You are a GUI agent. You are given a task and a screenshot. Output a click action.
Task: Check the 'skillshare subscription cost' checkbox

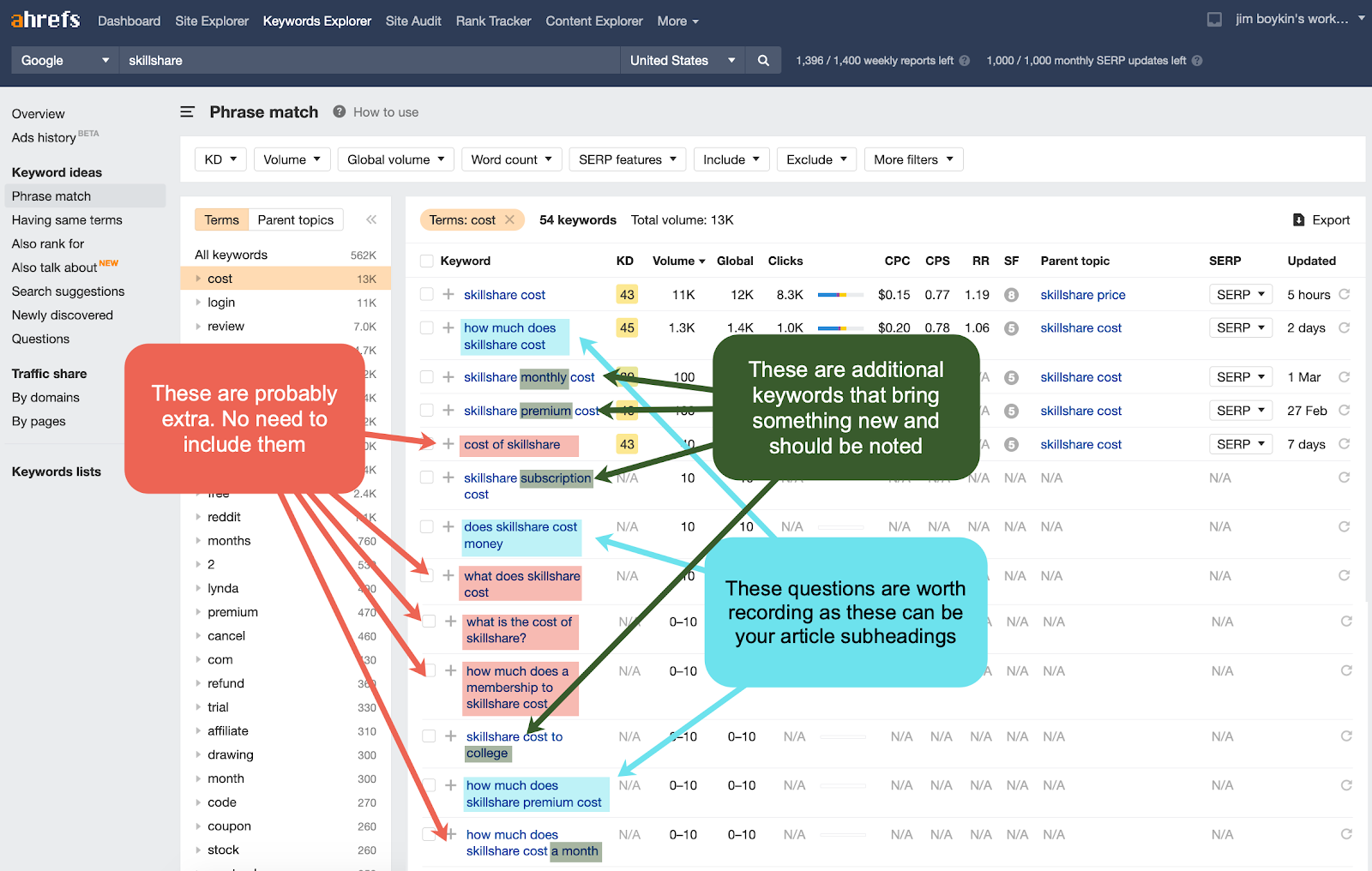click(427, 477)
